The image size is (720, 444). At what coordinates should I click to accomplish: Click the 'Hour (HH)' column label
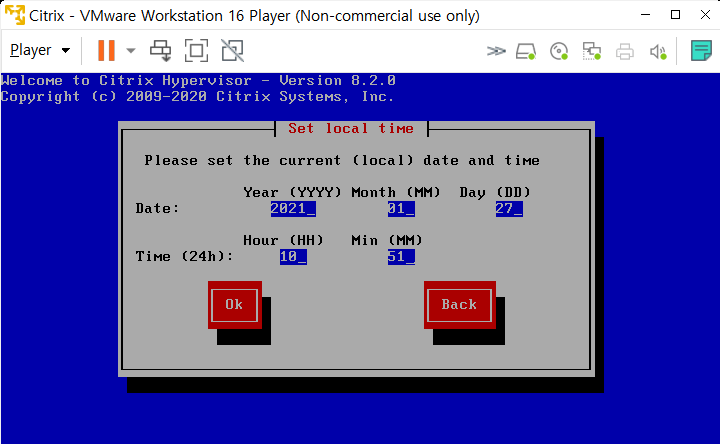click(283, 241)
